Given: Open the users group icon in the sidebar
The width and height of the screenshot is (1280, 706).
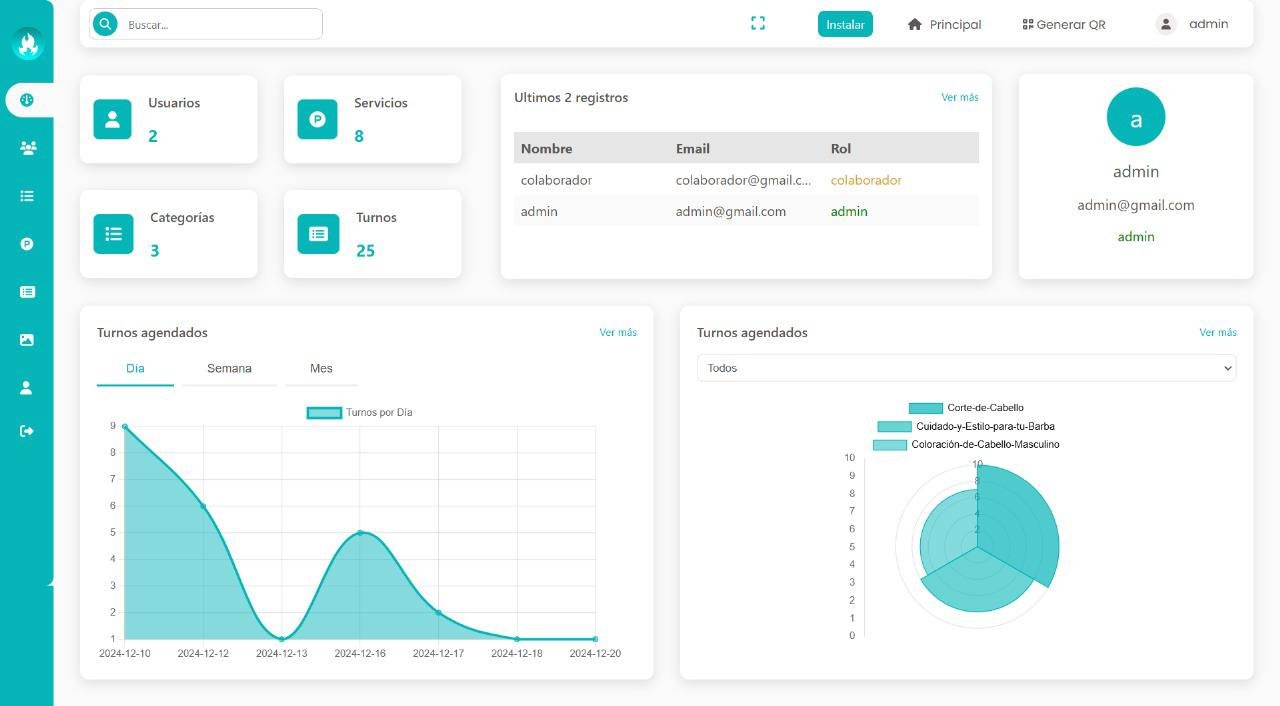Looking at the screenshot, I should (x=27, y=148).
